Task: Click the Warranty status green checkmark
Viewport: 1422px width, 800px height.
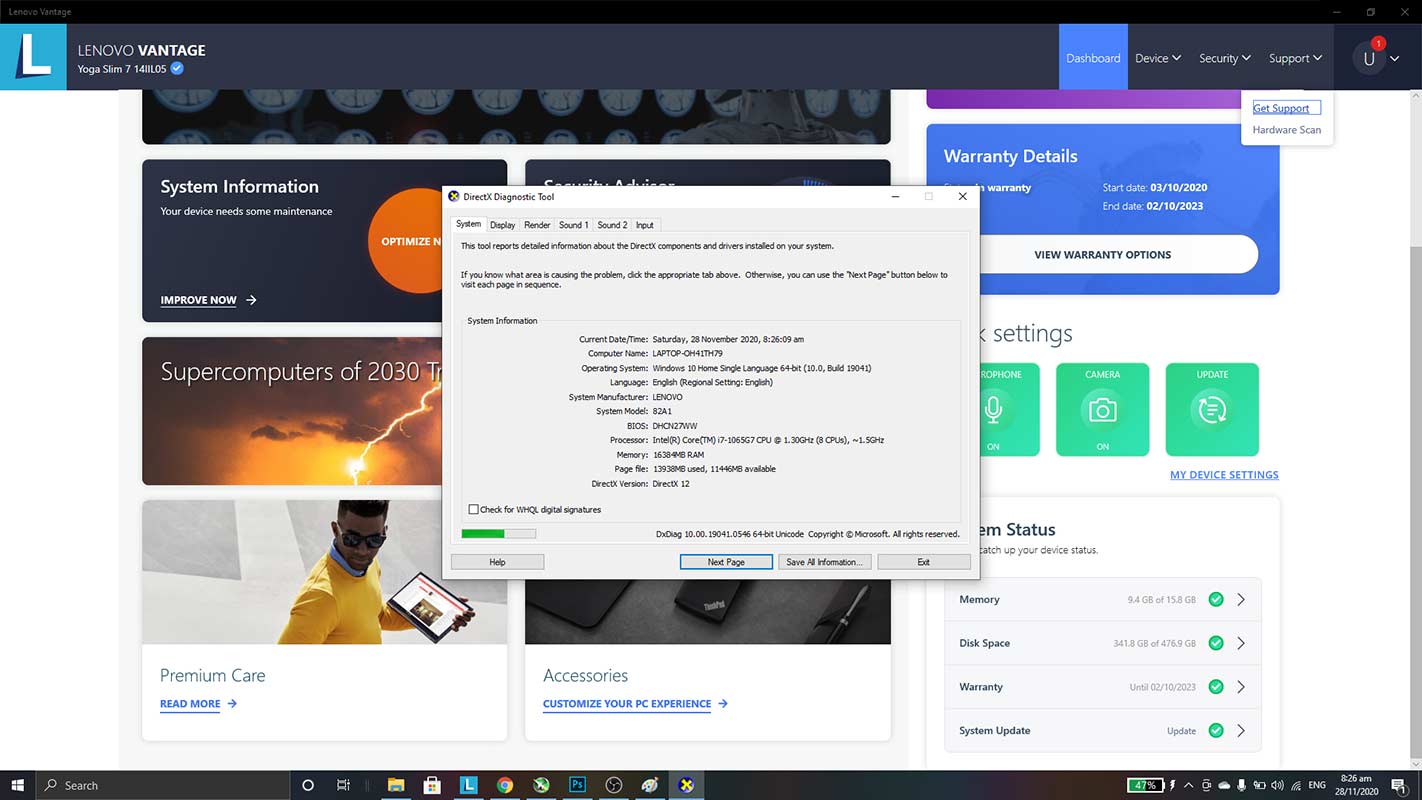Action: point(1216,687)
